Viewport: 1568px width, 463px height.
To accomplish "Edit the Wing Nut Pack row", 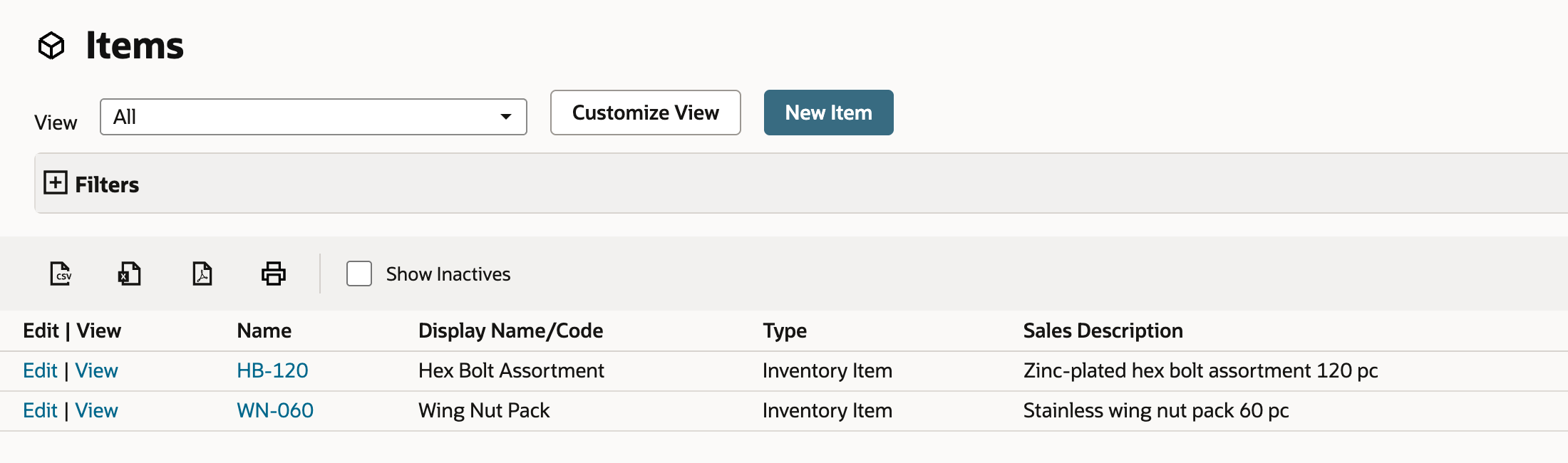I will (x=40, y=410).
